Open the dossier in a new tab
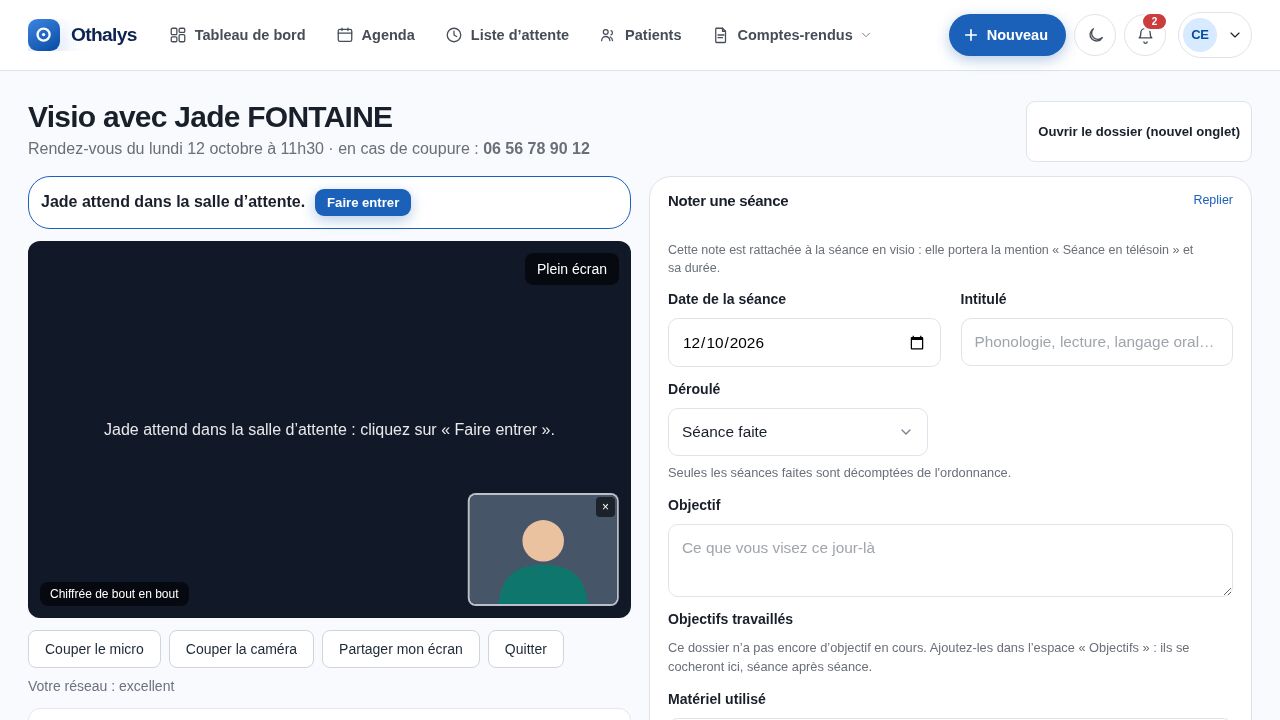The width and height of the screenshot is (1280, 720). (x=1139, y=131)
